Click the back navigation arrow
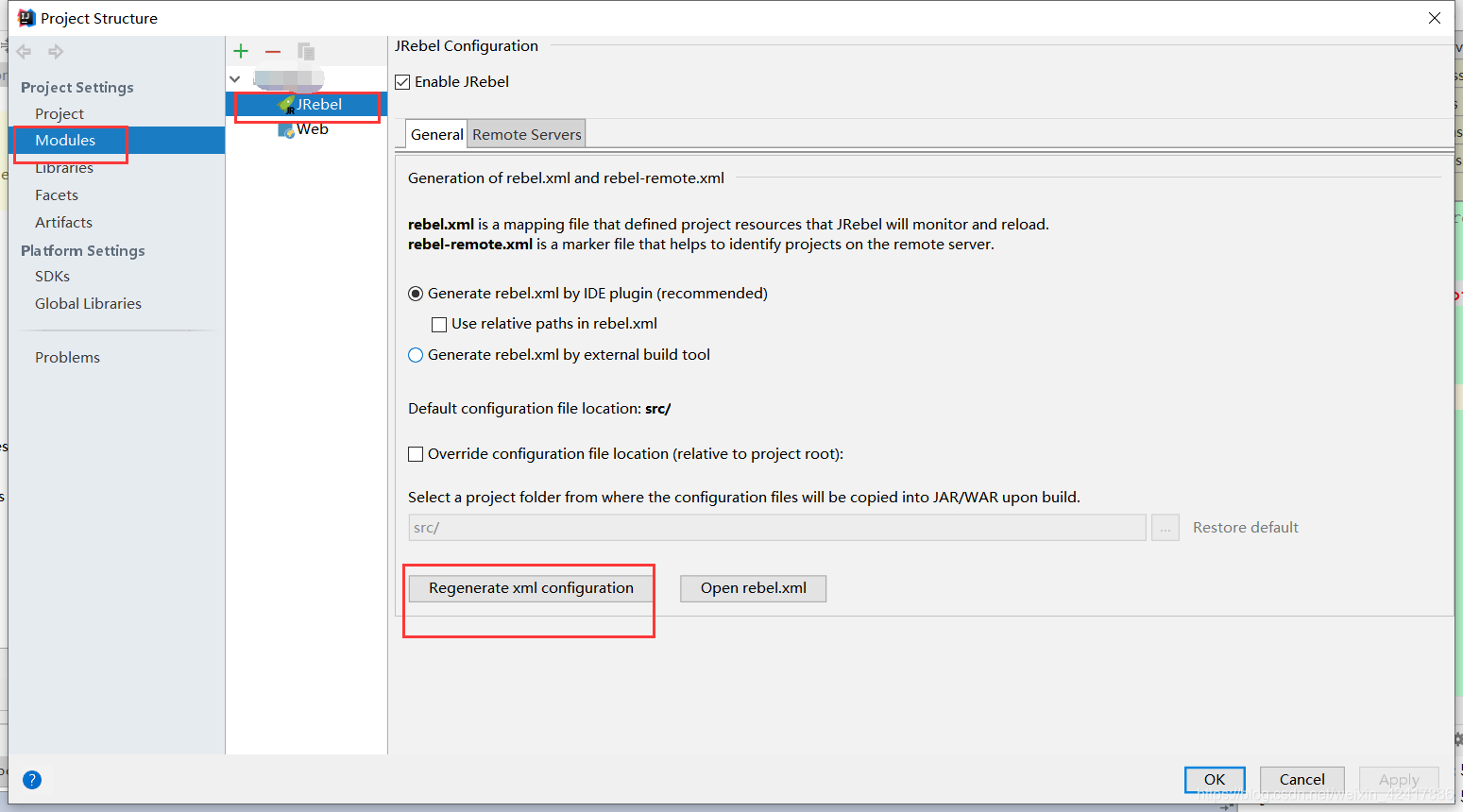 coord(24,52)
